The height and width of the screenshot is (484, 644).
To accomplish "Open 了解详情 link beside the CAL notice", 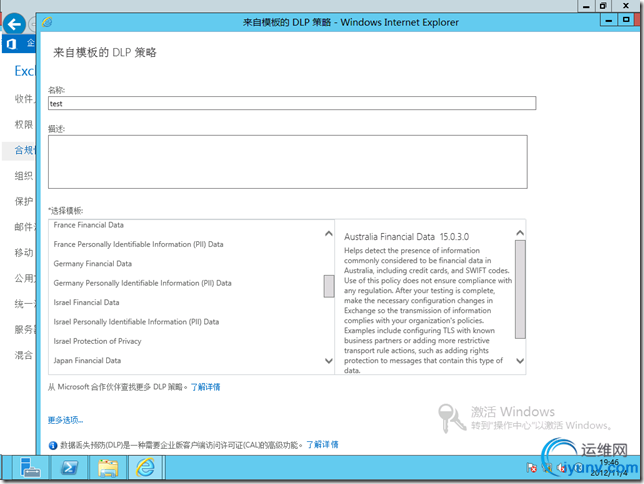I will click(x=322, y=445).
